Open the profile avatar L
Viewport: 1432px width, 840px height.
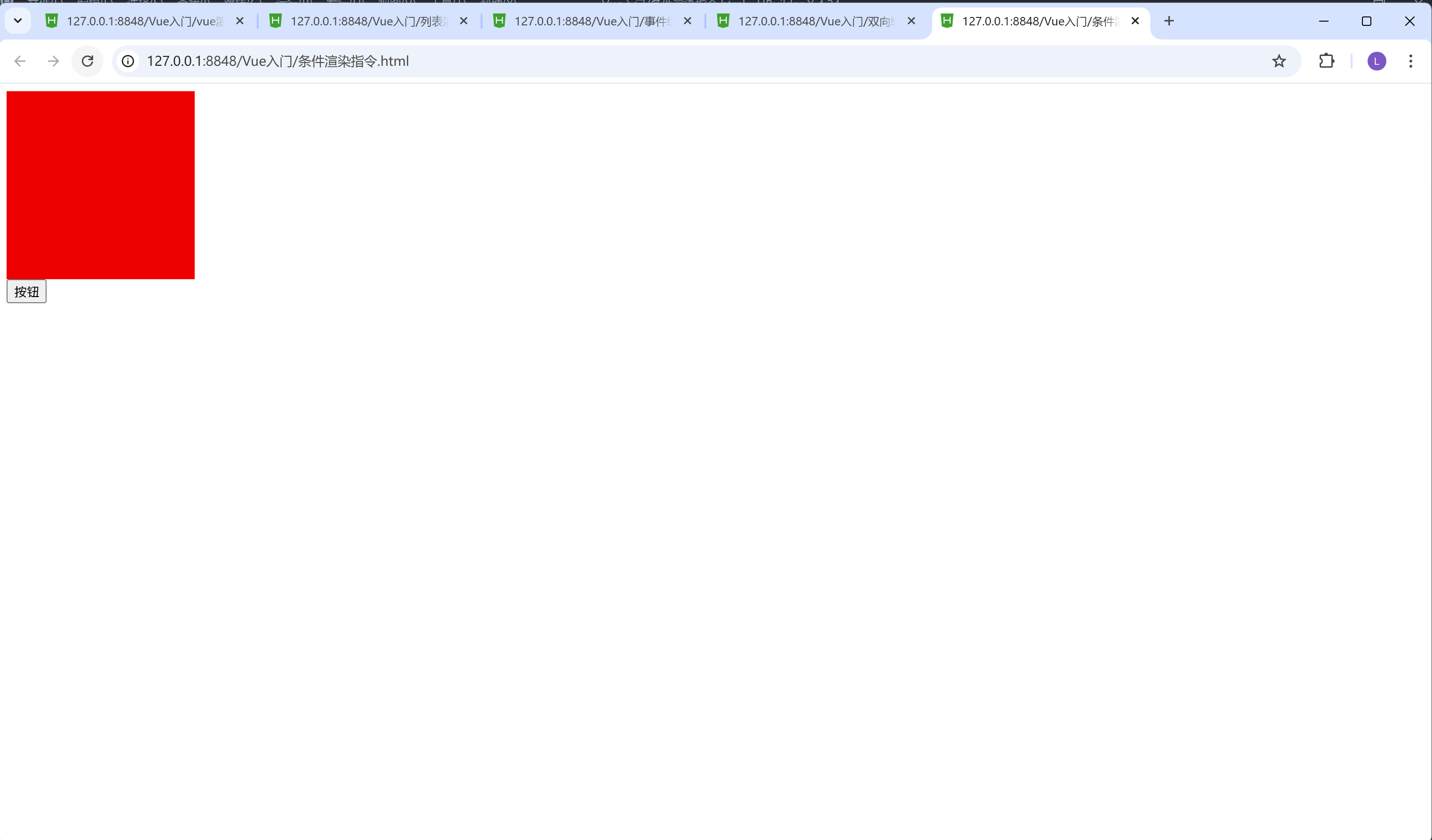tap(1377, 61)
